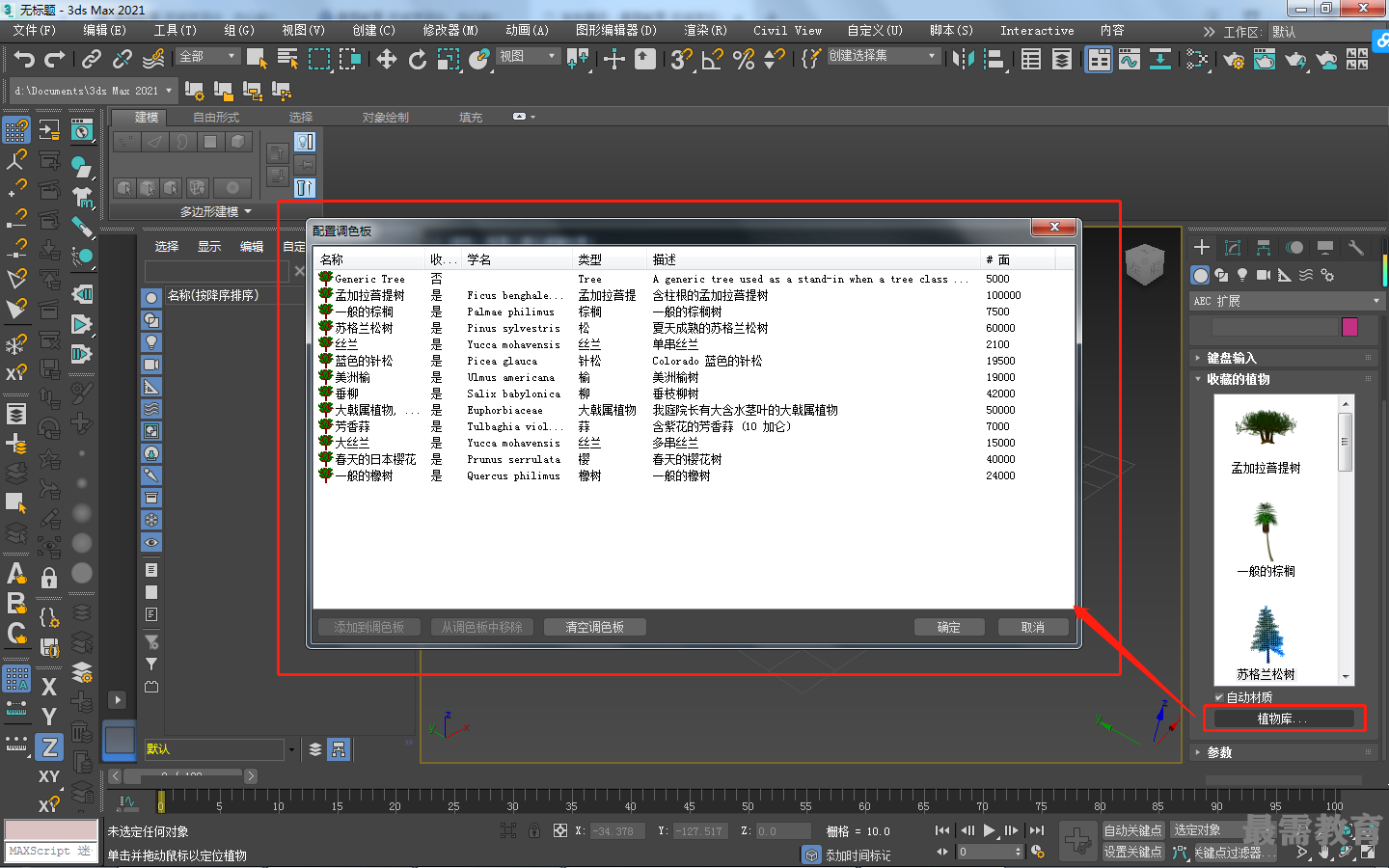1389x868 pixels.
Task: Open the Schematic View icon
Action: click(x=1160, y=60)
